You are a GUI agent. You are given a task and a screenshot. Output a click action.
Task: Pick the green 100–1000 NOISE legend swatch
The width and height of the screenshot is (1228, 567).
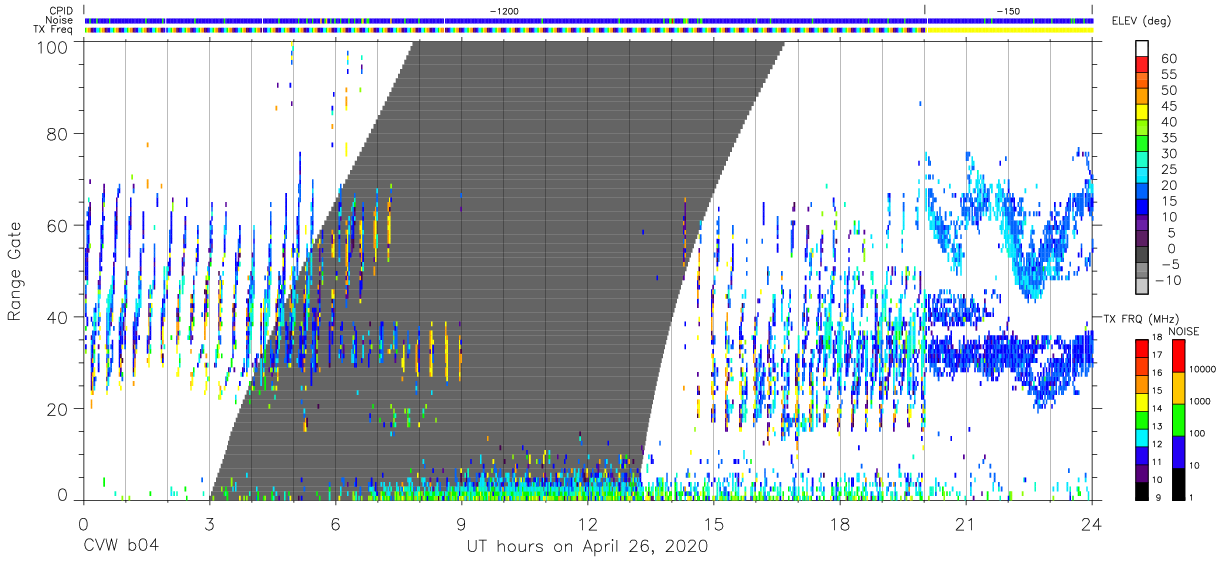pyautogui.click(x=1177, y=418)
